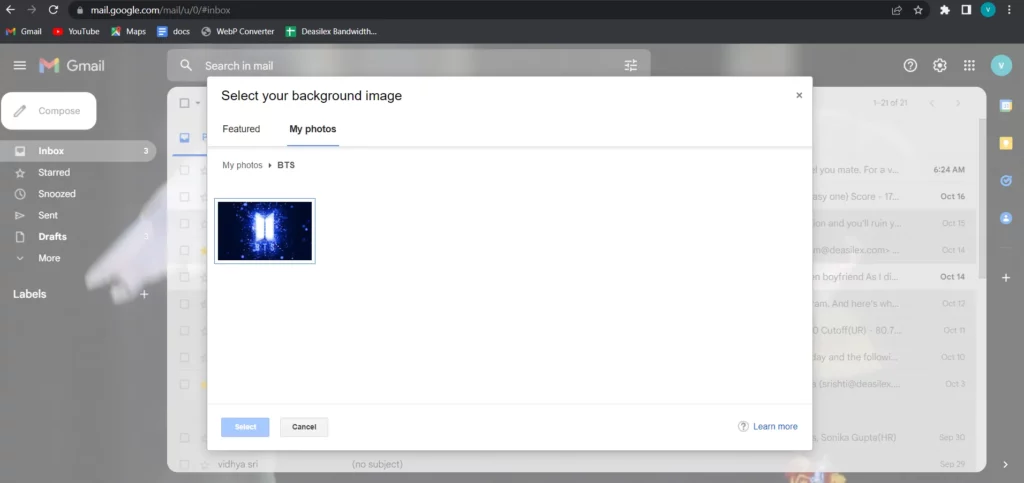The width and height of the screenshot is (1024, 483).
Task: Click the inbox vertical scrollbar
Action: [982, 198]
